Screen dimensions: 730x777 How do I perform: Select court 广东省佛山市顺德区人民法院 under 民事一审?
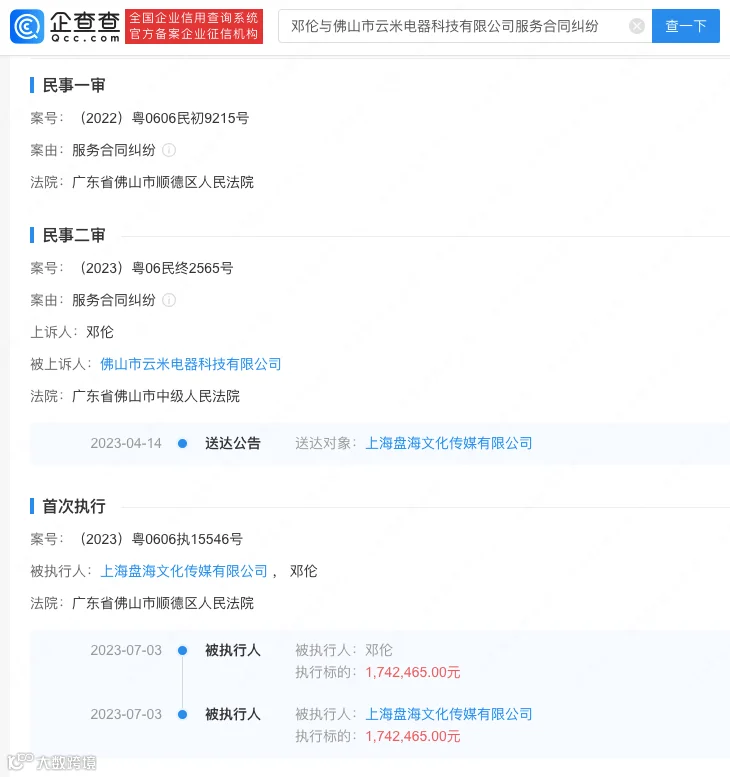(163, 182)
